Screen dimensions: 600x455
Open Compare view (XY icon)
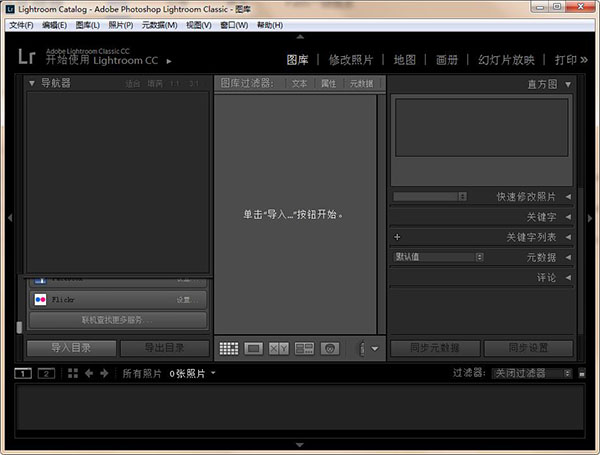pyautogui.click(x=279, y=349)
